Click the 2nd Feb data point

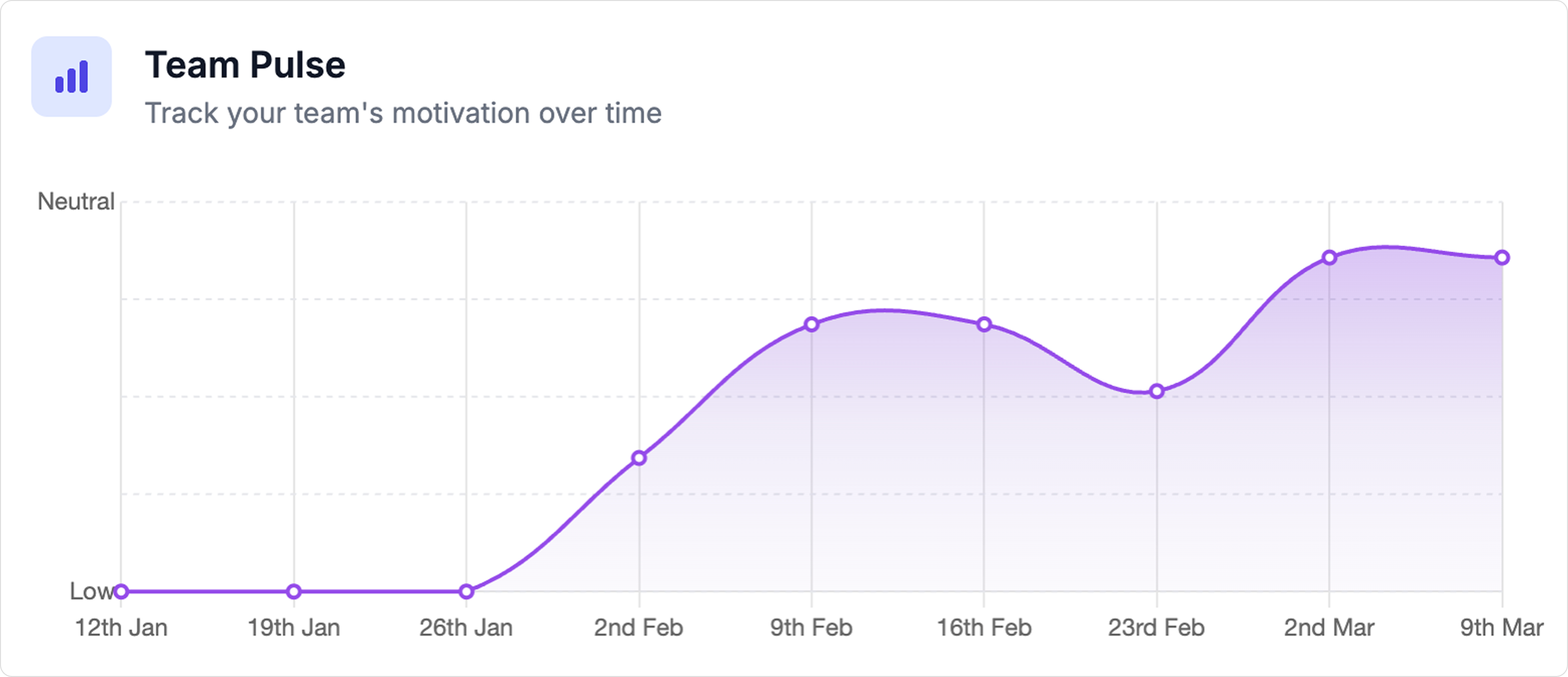coord(638,458)
